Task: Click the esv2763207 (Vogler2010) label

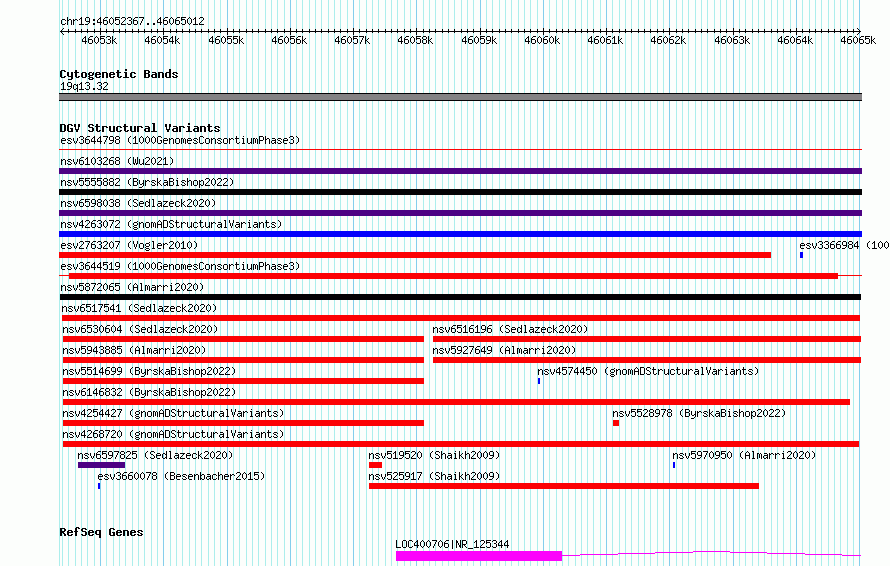Action: [x=129, y=245]
